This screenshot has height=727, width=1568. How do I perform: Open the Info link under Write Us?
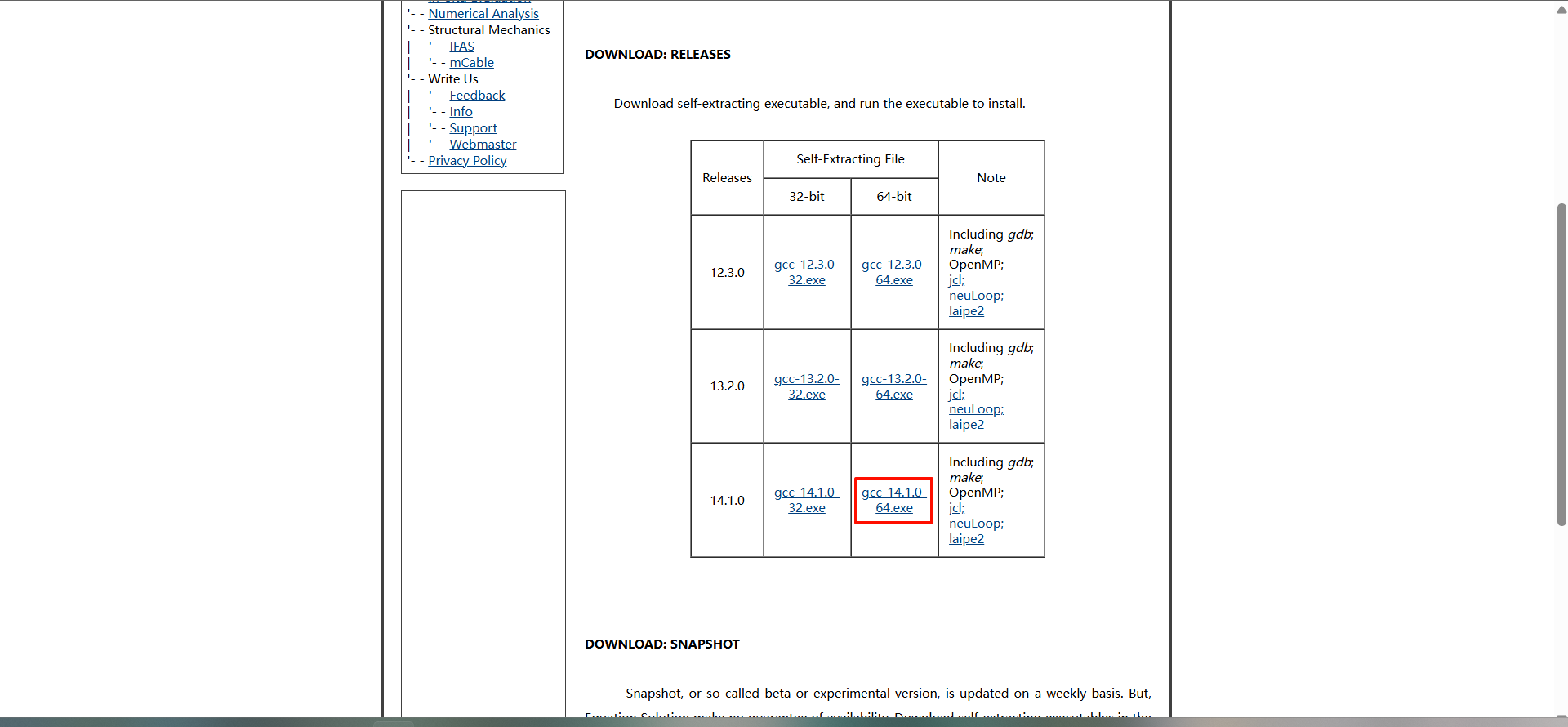click(x=461, y=112)
